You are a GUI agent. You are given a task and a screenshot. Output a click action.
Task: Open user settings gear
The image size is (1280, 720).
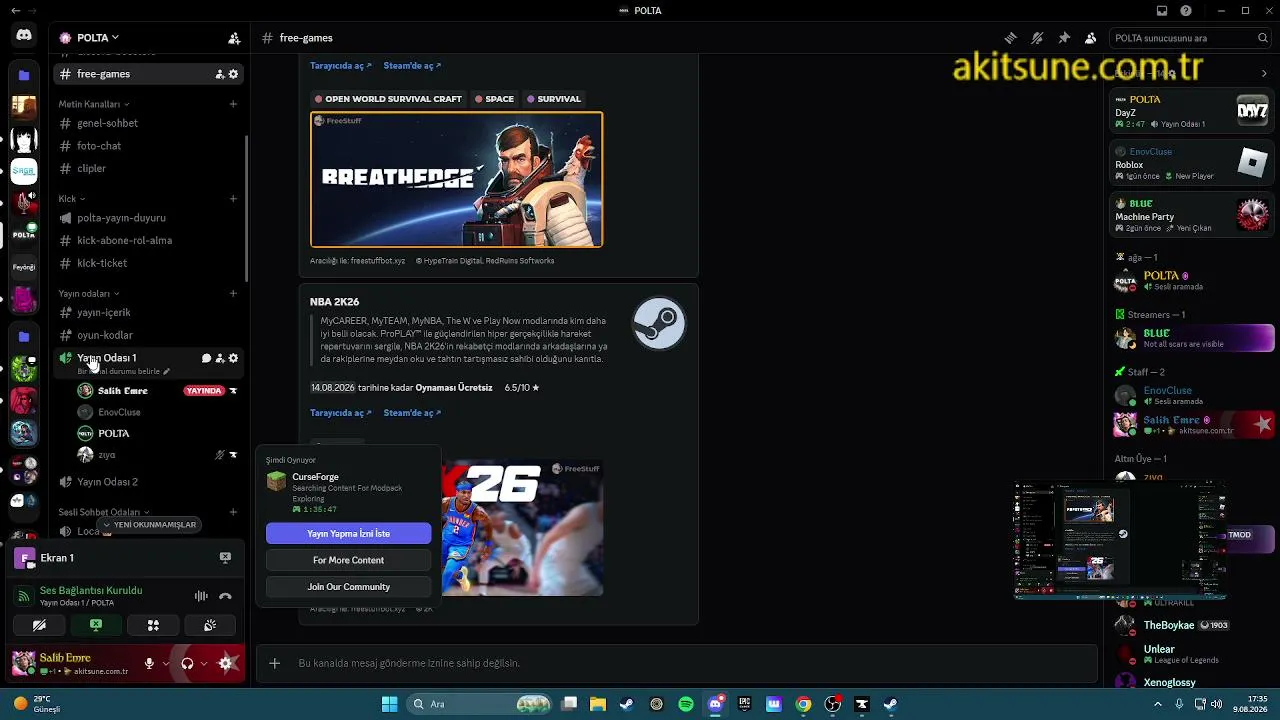(226, 663)
